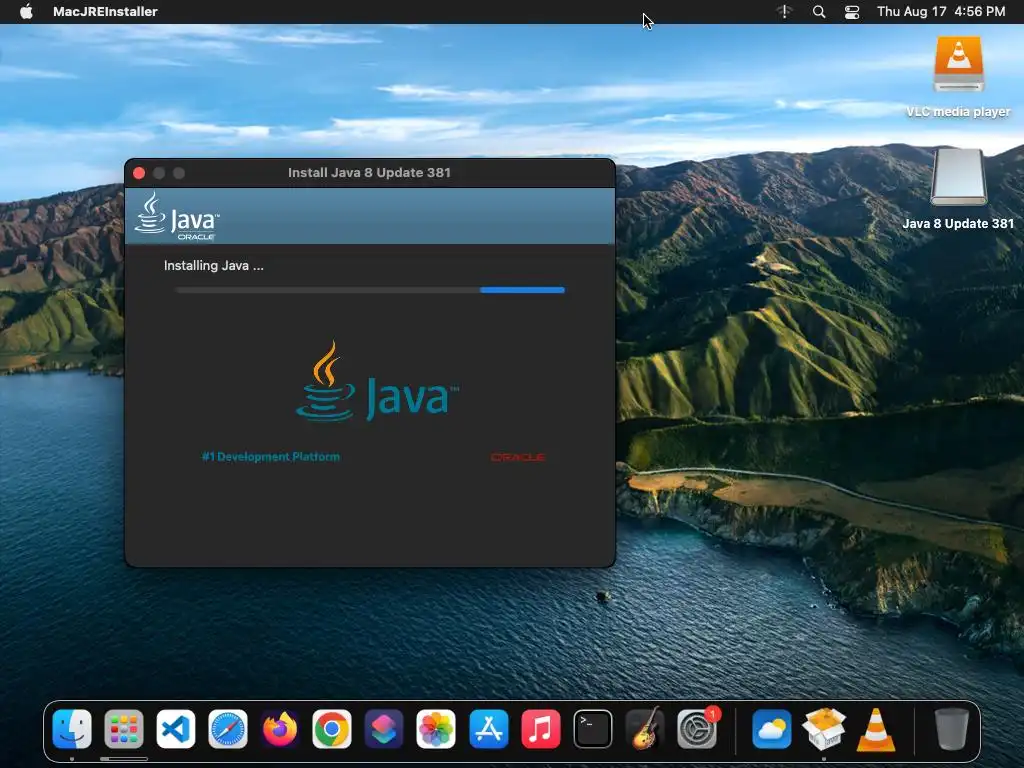Click '#1 Development Platform' text
This screenshot has width=1024, height=768.
(x=271, y=456)
